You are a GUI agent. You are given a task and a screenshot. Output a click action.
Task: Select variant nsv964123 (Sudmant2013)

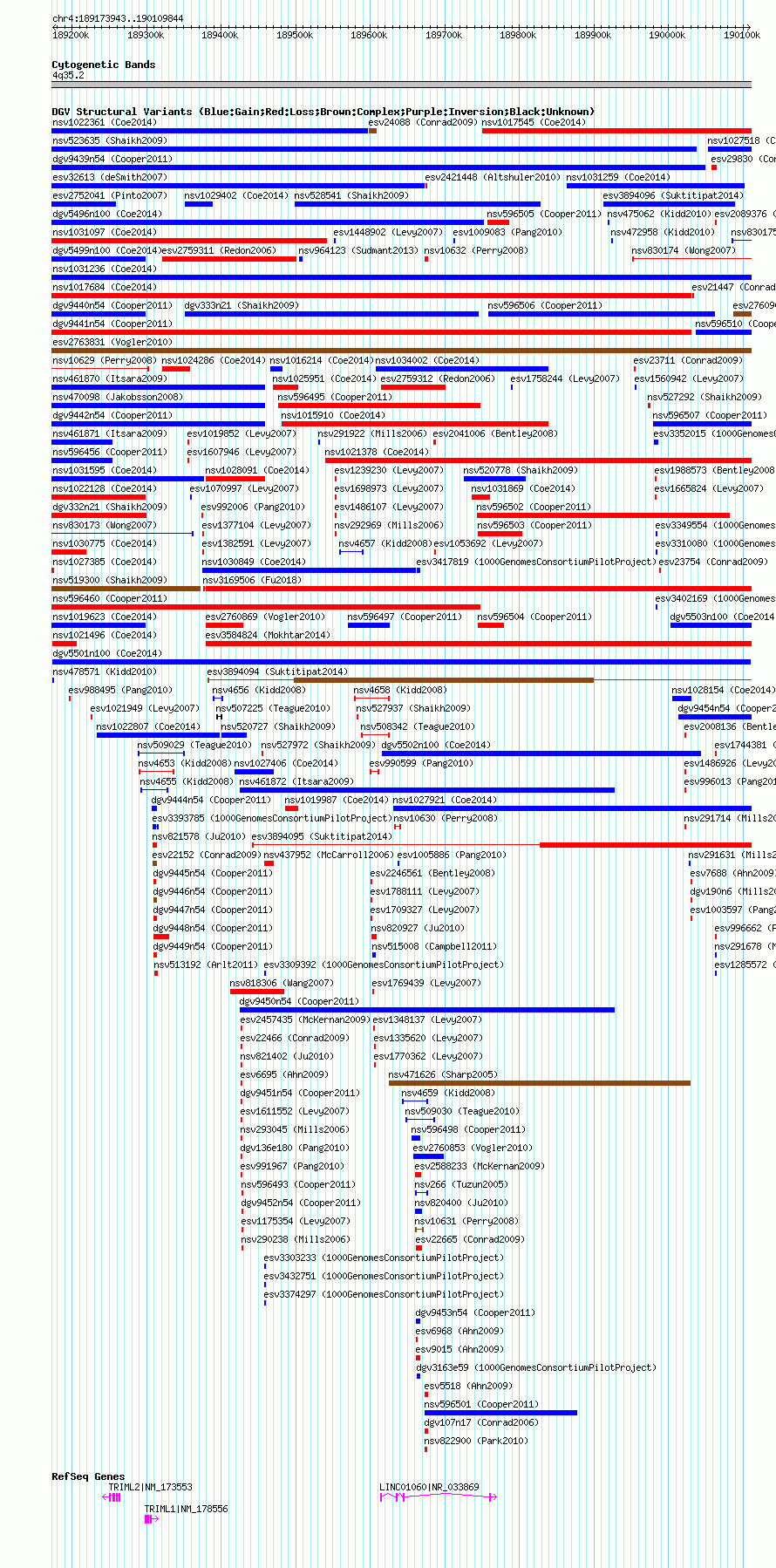pos(358,250)
